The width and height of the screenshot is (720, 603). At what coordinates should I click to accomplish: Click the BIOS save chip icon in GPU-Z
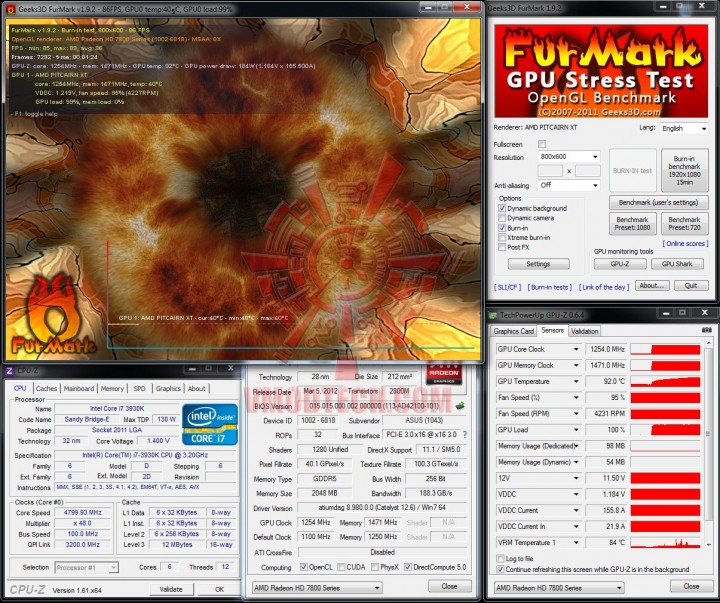[x=460, y=406]
